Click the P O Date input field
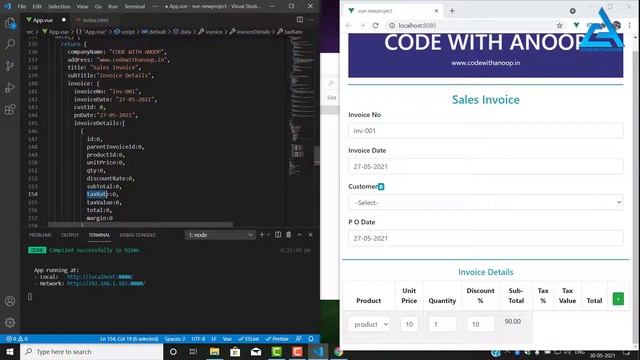640x360 pixels. [x=485, y=238]
